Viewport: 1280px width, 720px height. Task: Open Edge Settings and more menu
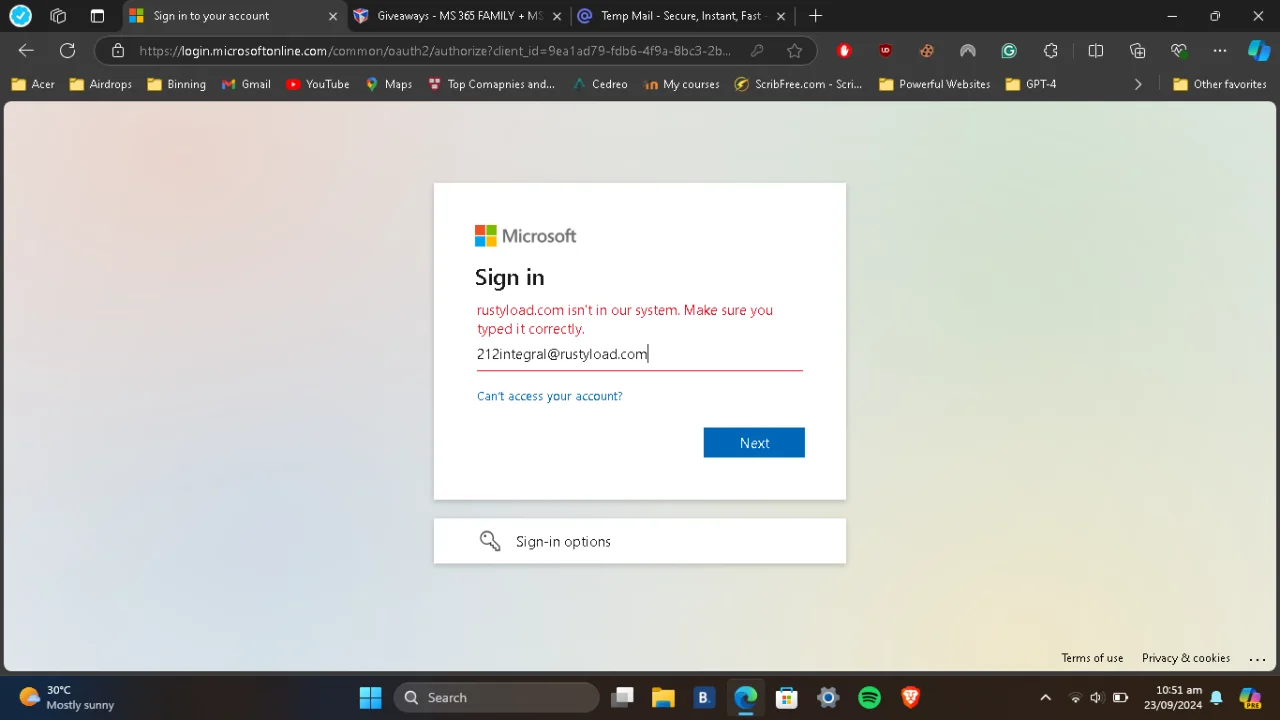(1220, 51)
